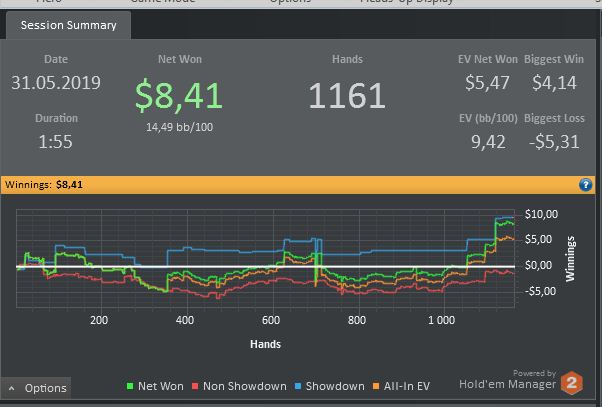Screen dimensions: 602x407
Task: Toggle the Non Showdown red legend swatch
Action: [195, 386]
